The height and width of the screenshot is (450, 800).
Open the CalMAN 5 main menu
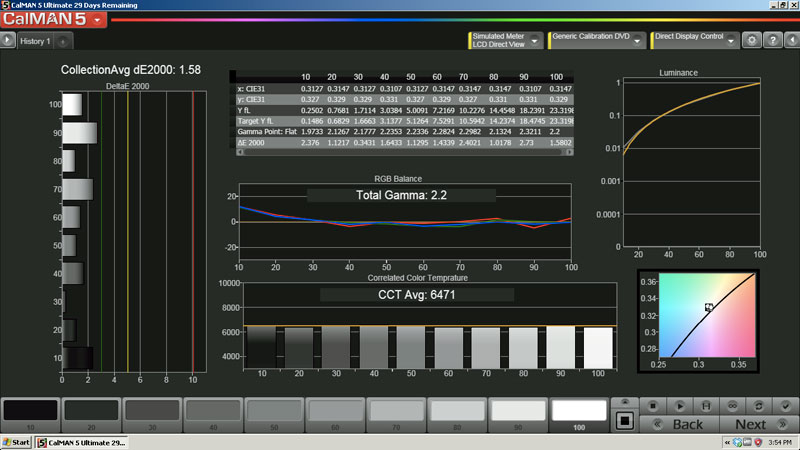click(x=96, y=19)
